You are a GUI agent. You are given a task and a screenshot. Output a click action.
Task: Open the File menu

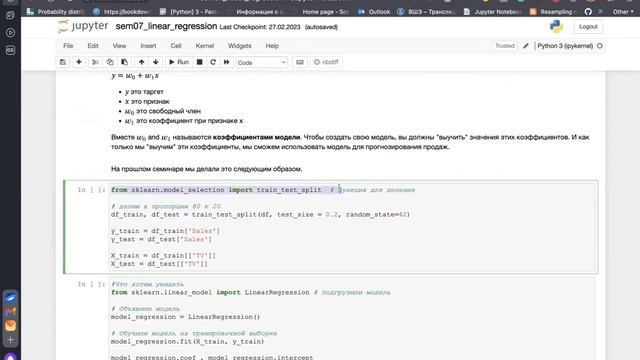pos(68,46)
